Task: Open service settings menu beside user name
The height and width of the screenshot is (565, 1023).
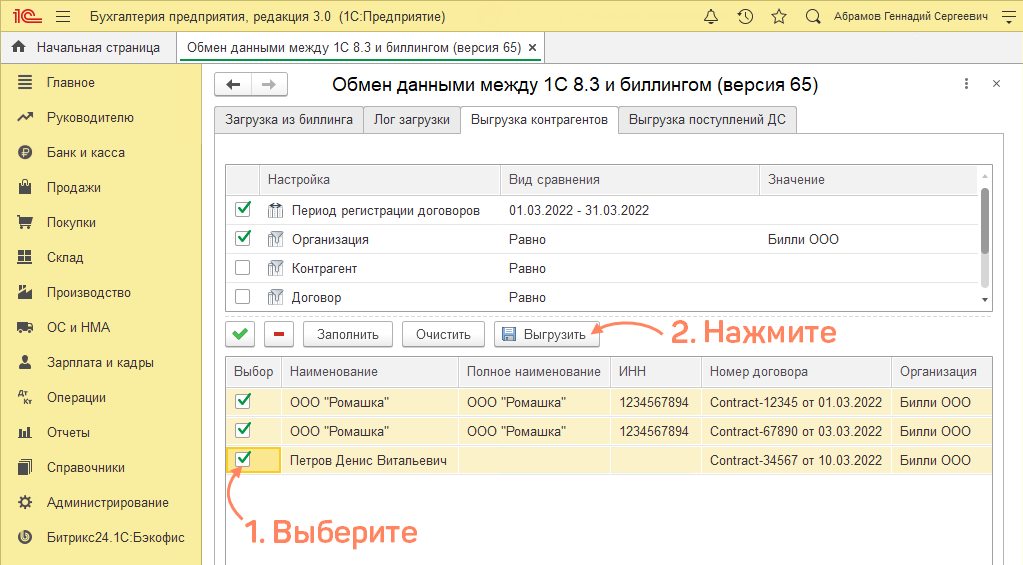Action: (1009, 16)
